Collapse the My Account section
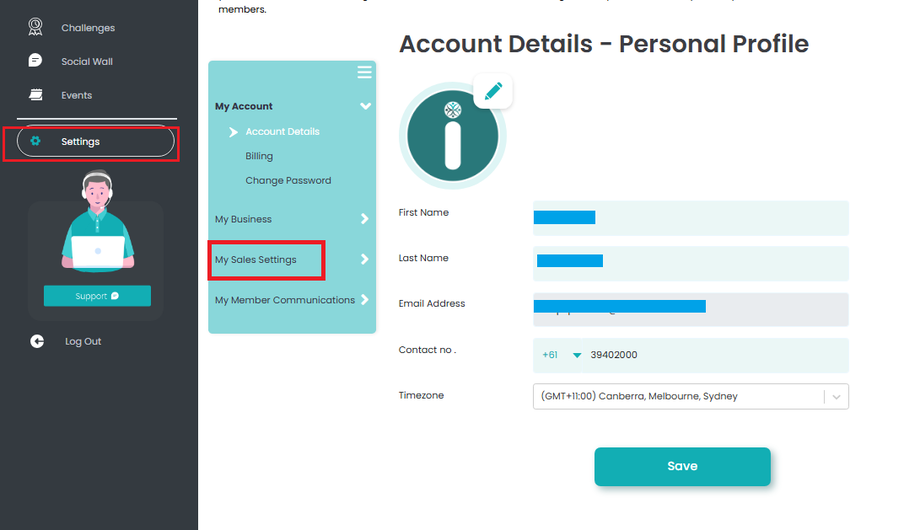The image size is (920, 530). click(366, 106)
